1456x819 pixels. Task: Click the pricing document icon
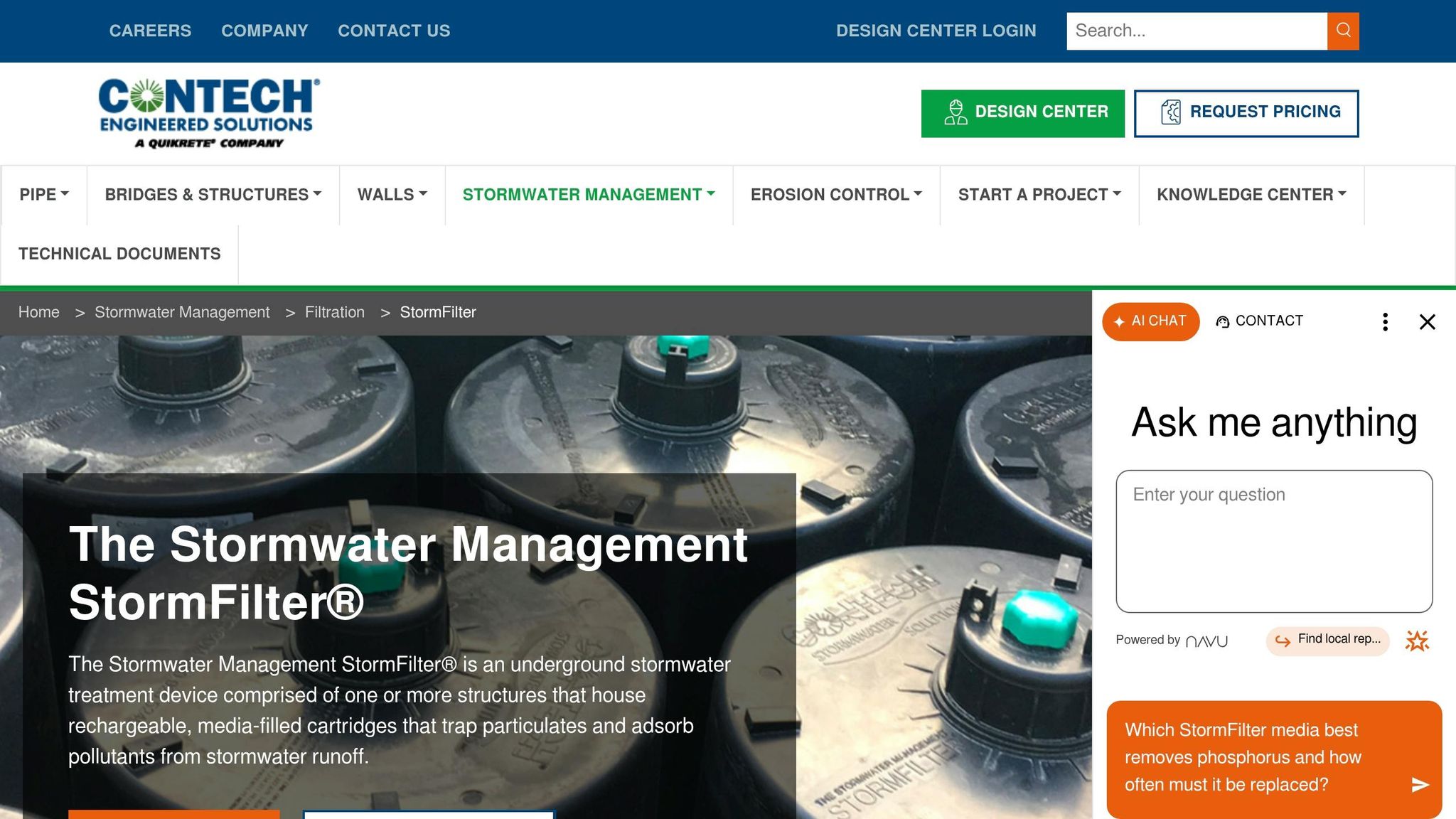coord(1170,112)
